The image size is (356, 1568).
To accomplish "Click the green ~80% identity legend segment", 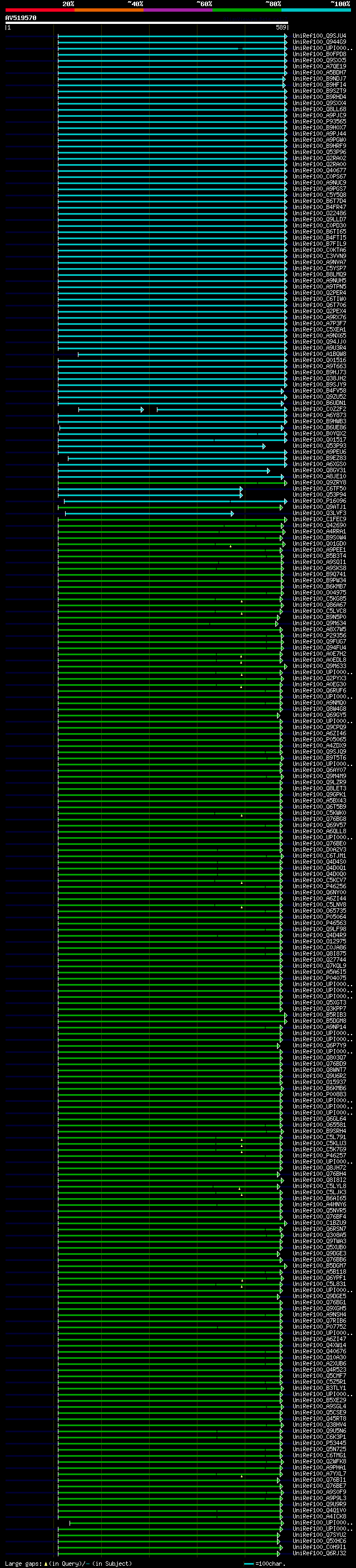I will 247,10.
